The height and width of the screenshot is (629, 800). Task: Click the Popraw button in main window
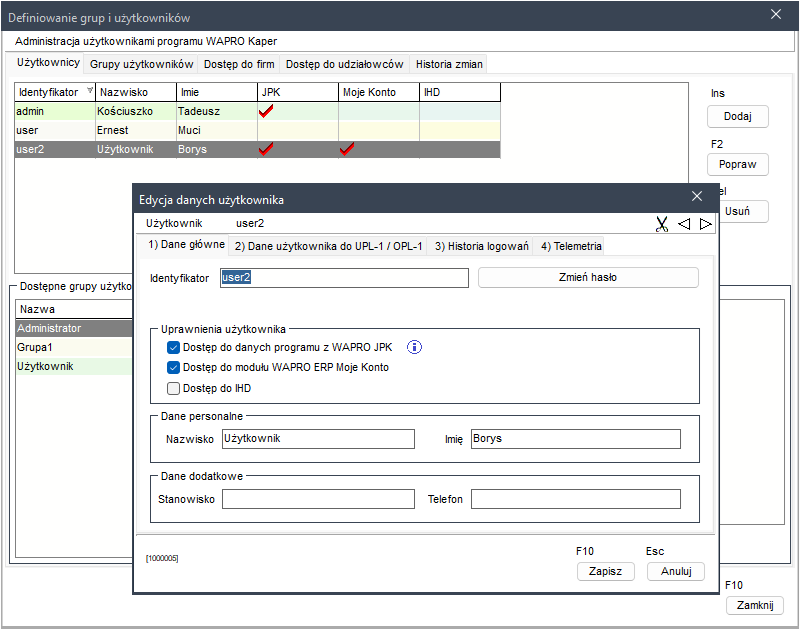click(738, 164)
